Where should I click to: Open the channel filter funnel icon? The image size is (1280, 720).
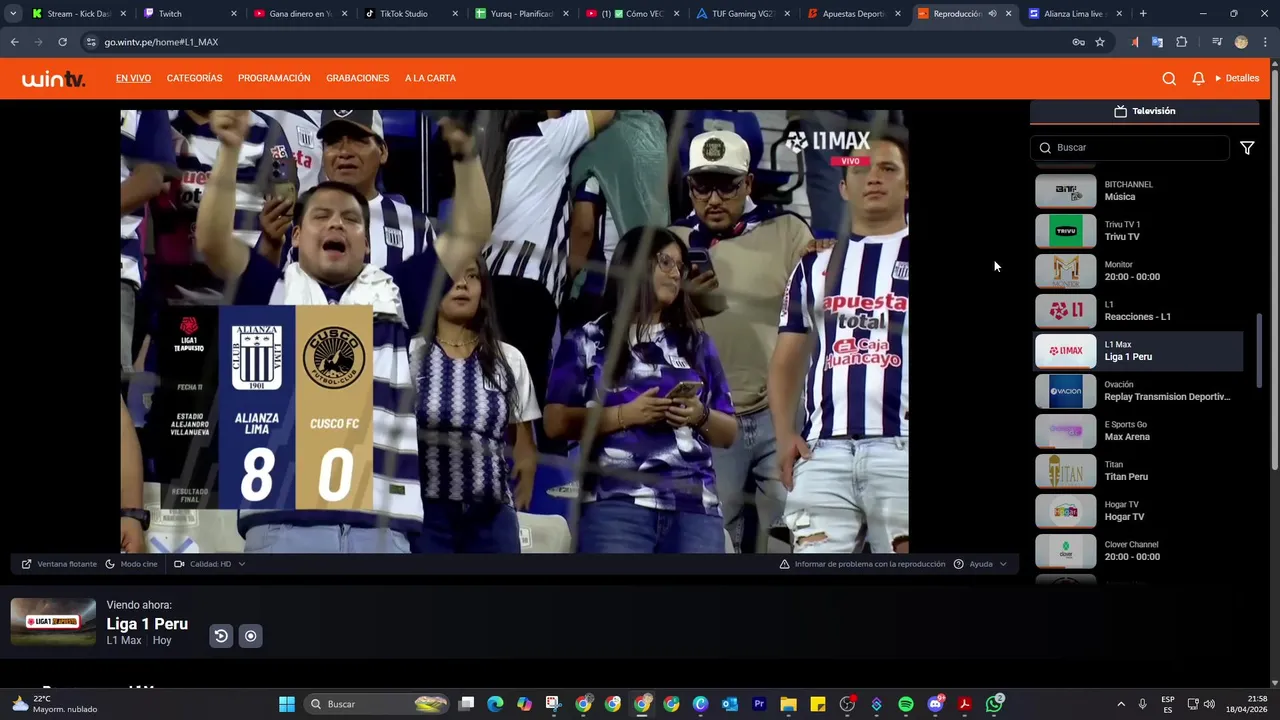pos(1247,148)
